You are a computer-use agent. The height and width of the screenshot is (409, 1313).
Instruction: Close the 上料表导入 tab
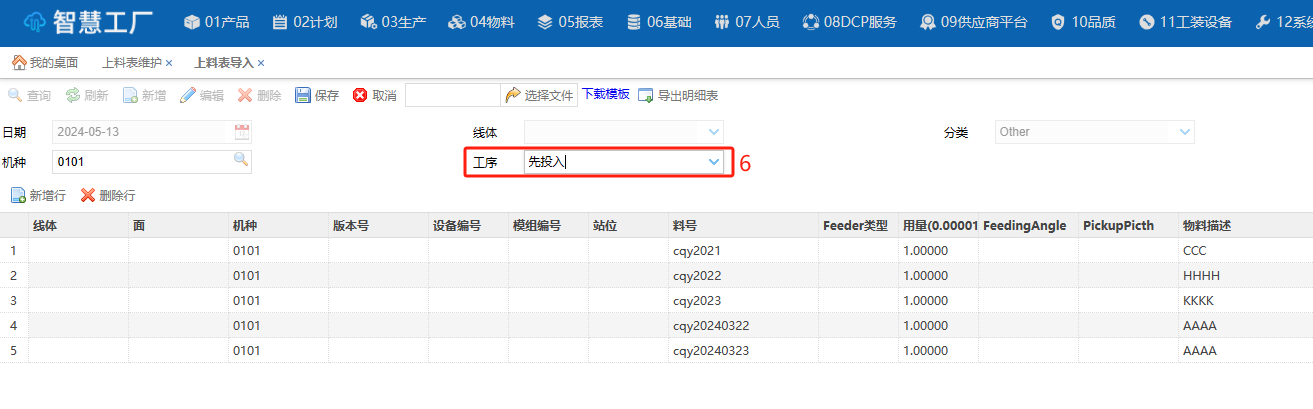pos(261,63)
